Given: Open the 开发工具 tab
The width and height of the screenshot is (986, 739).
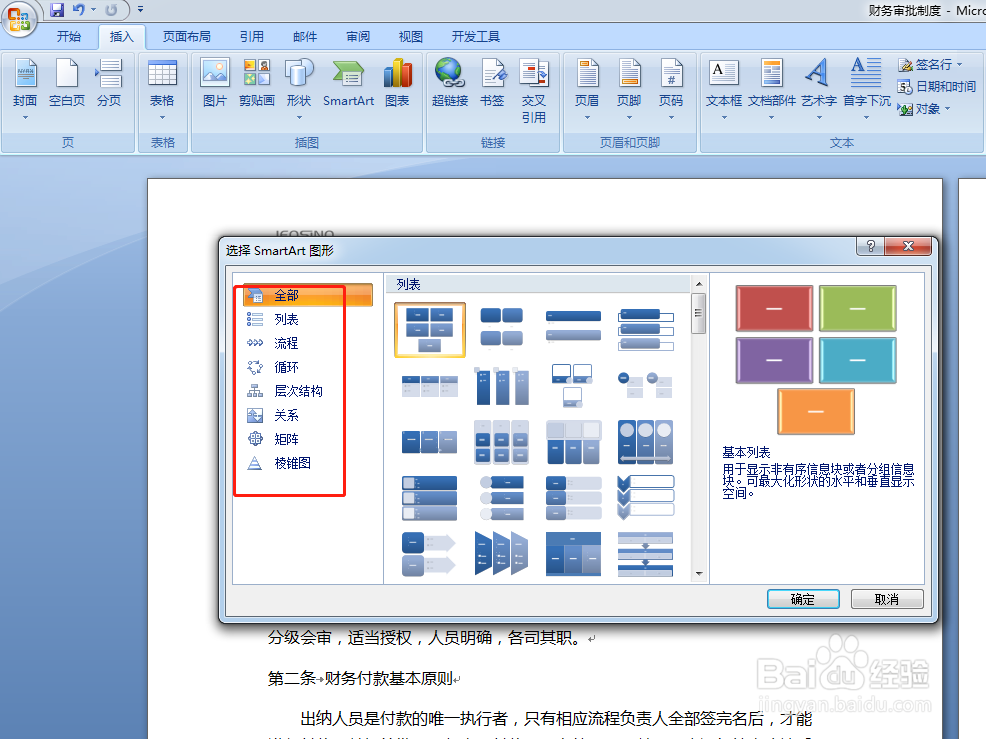Looking at the screenshot, I should click(475, 36).
